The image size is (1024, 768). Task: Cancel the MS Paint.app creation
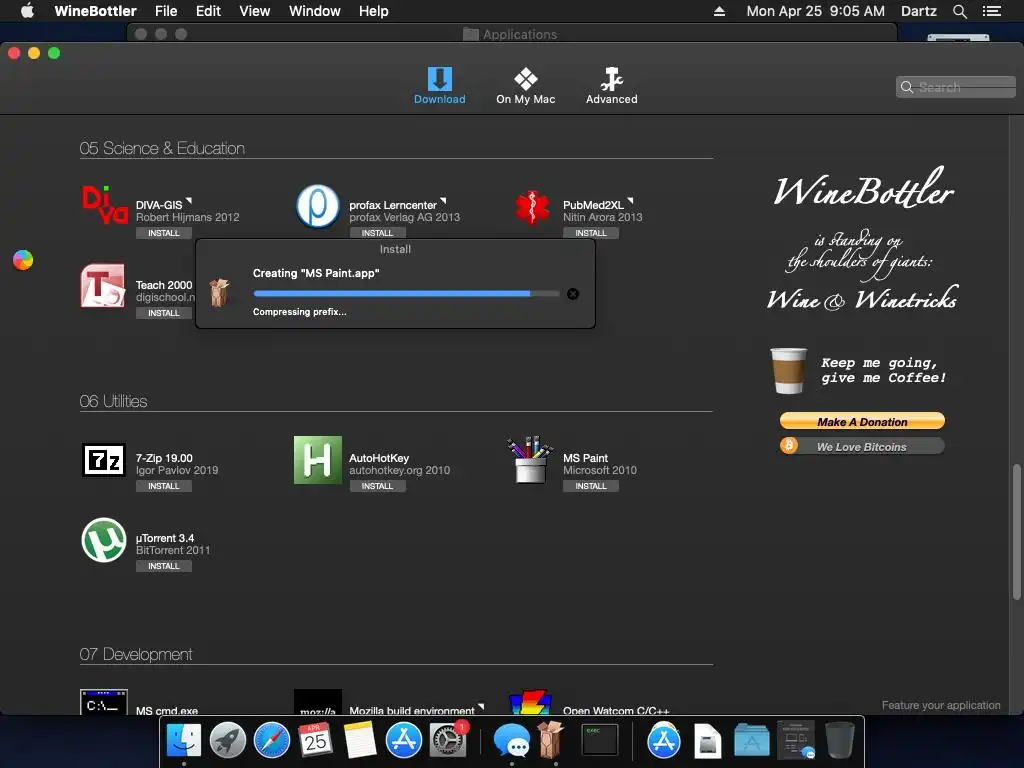[x=573, y=294]
